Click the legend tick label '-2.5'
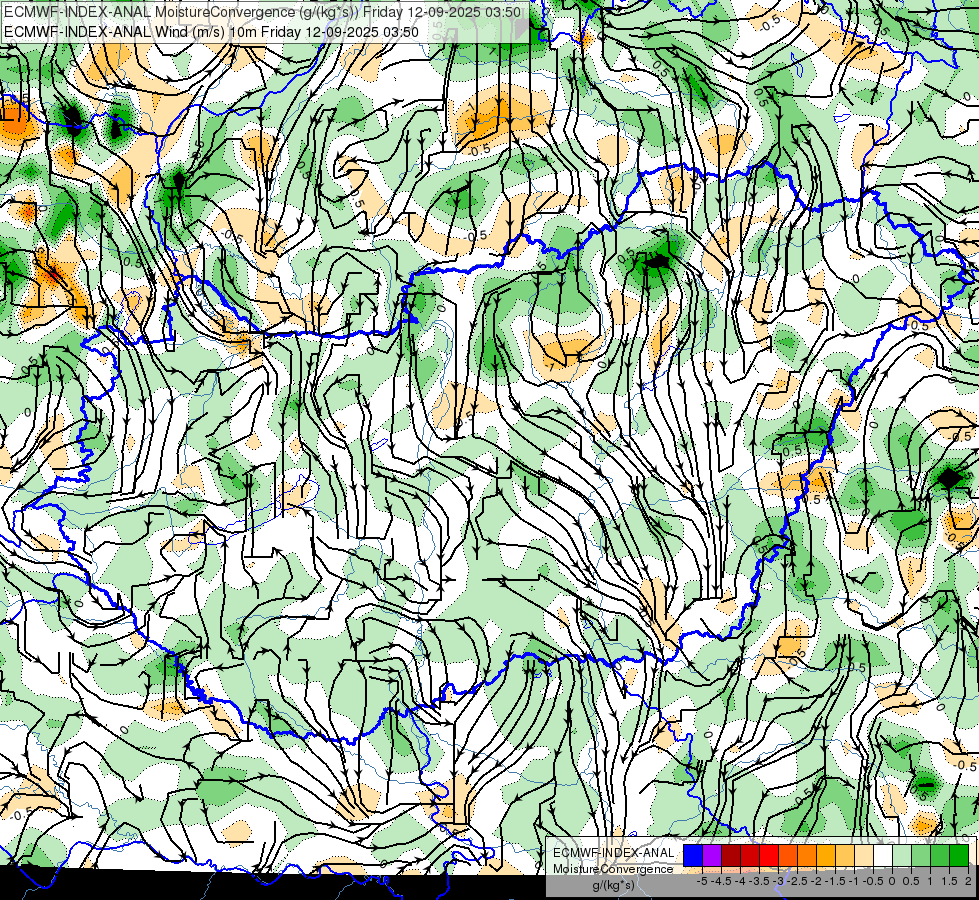The height and width of the screenshot is (900, 979). (x=797, y=881)
